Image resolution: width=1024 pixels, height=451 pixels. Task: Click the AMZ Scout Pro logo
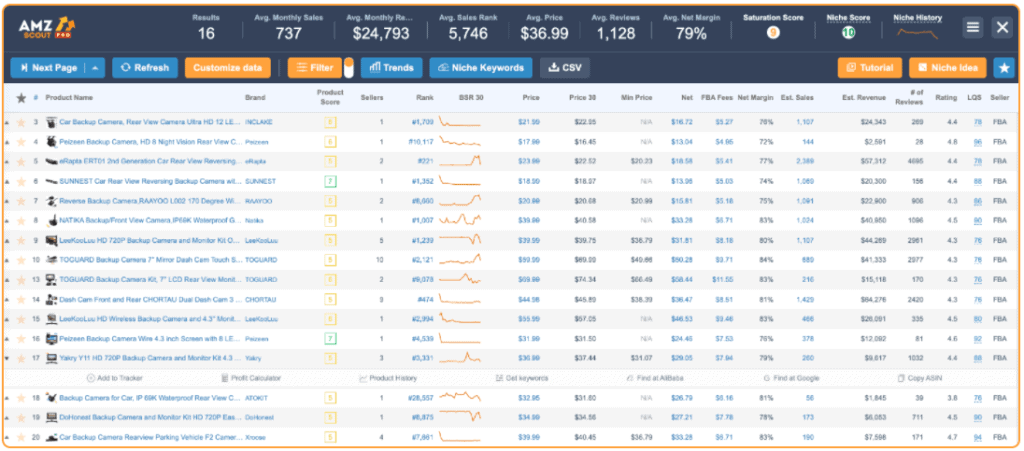tap(46, 27)
